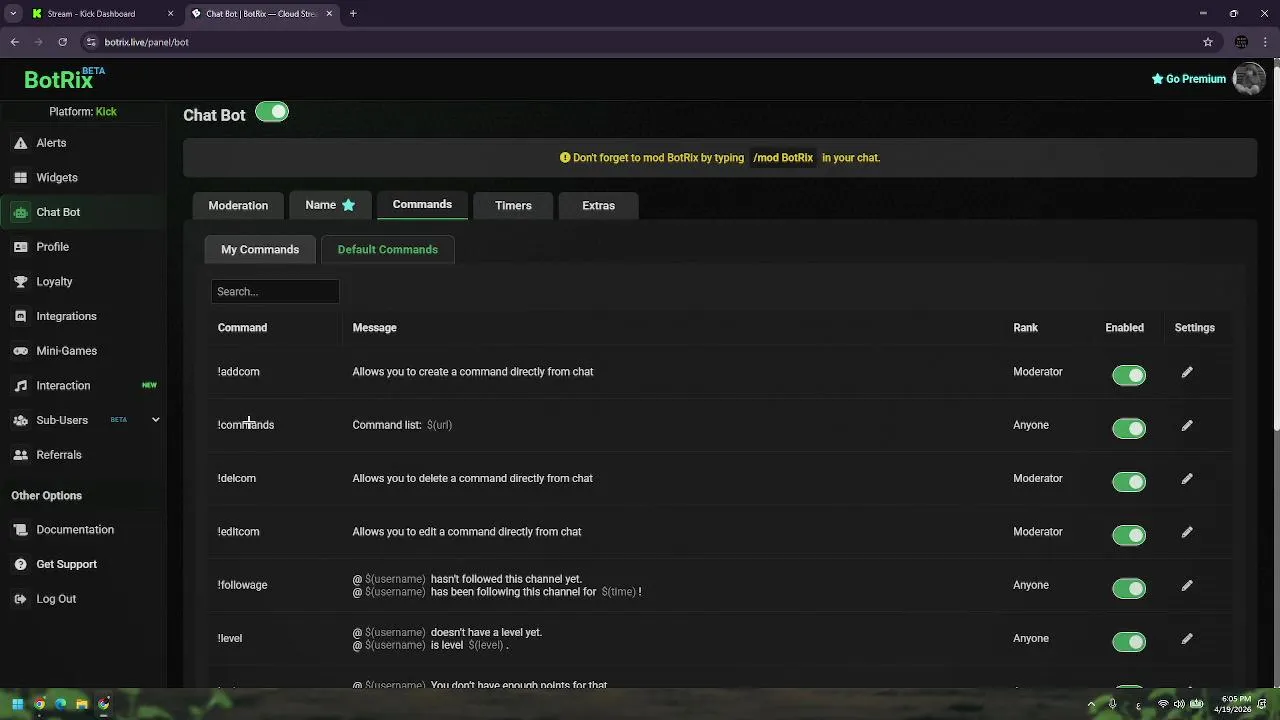Open the Referrals people icon
This screenshot has height=720, width=1280.
(20, 455)
